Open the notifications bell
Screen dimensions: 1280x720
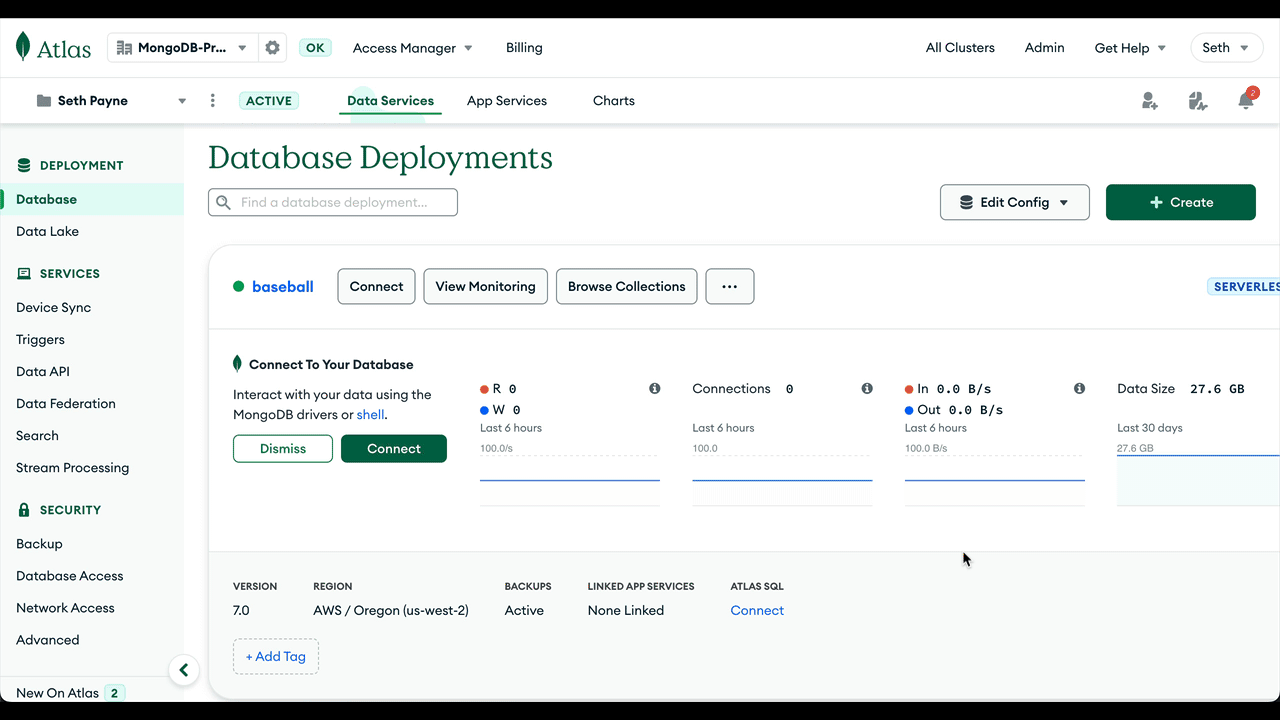click(1246, 100)
